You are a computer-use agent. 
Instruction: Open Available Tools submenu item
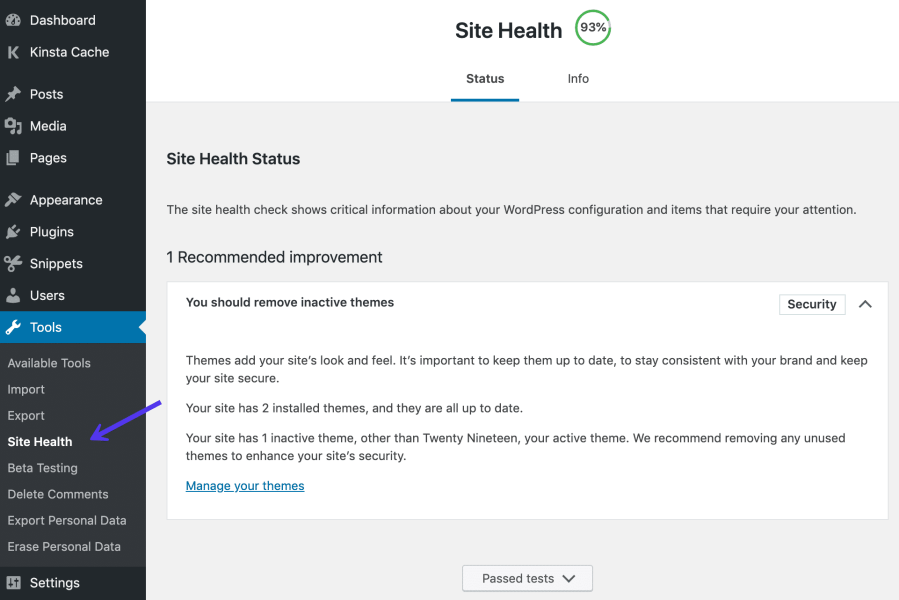49,363
